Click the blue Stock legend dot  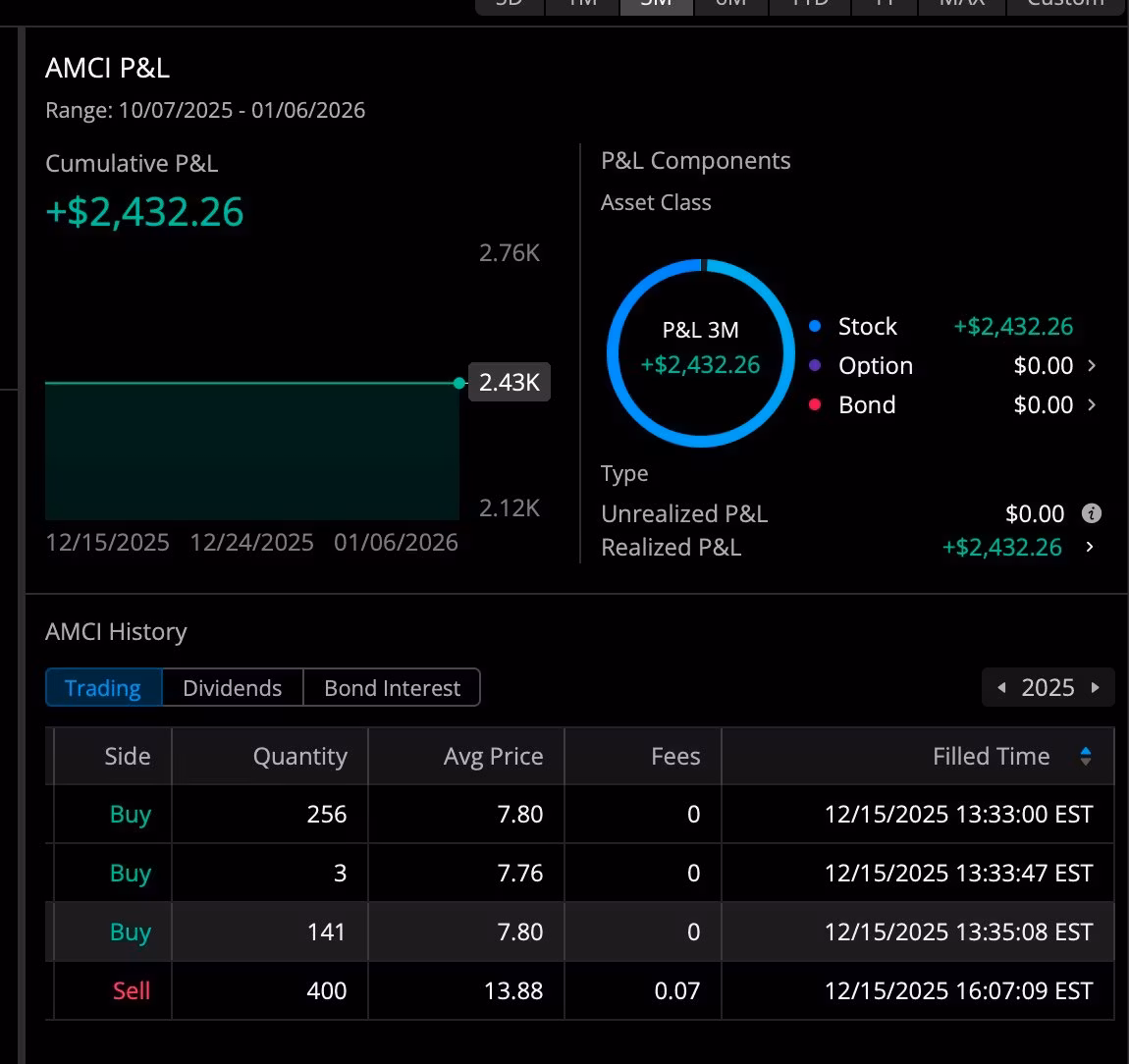pyautogui.click(x=815, y=327)
